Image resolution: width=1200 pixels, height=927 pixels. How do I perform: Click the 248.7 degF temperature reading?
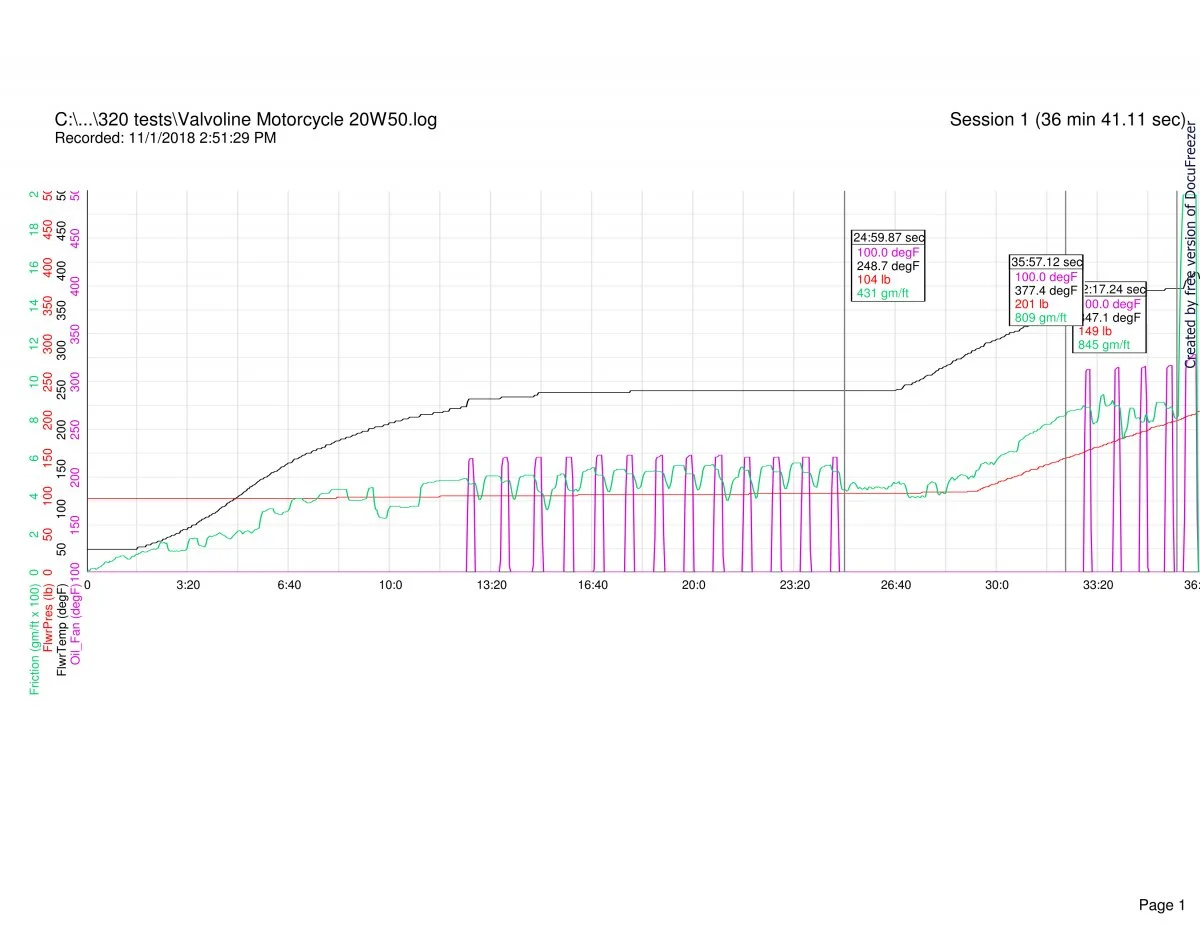(888, 266)
